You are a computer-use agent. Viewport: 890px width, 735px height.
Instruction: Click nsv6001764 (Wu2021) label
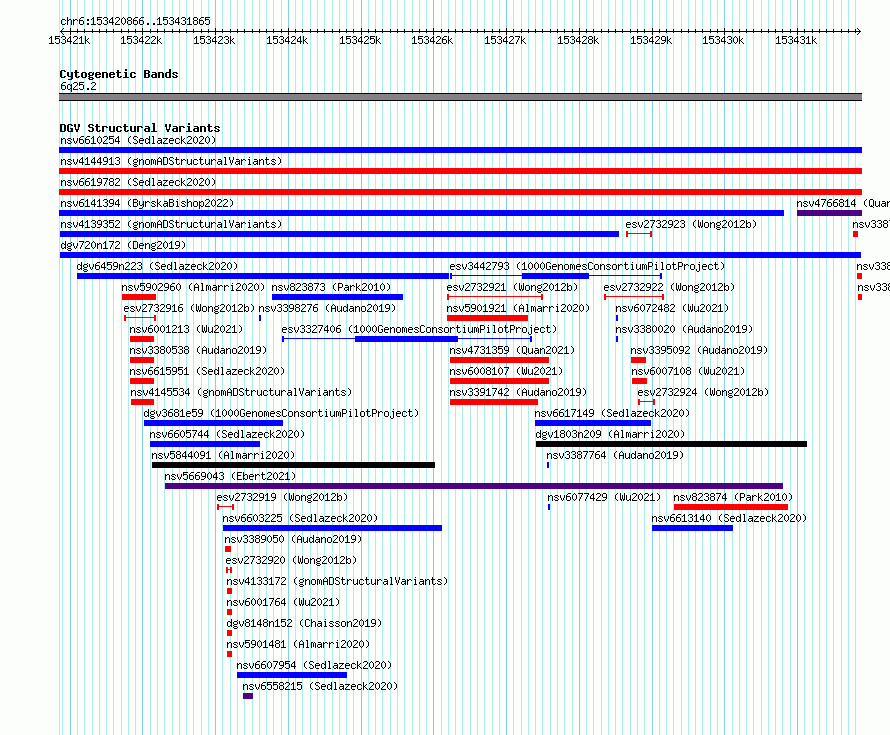[283, 602]
